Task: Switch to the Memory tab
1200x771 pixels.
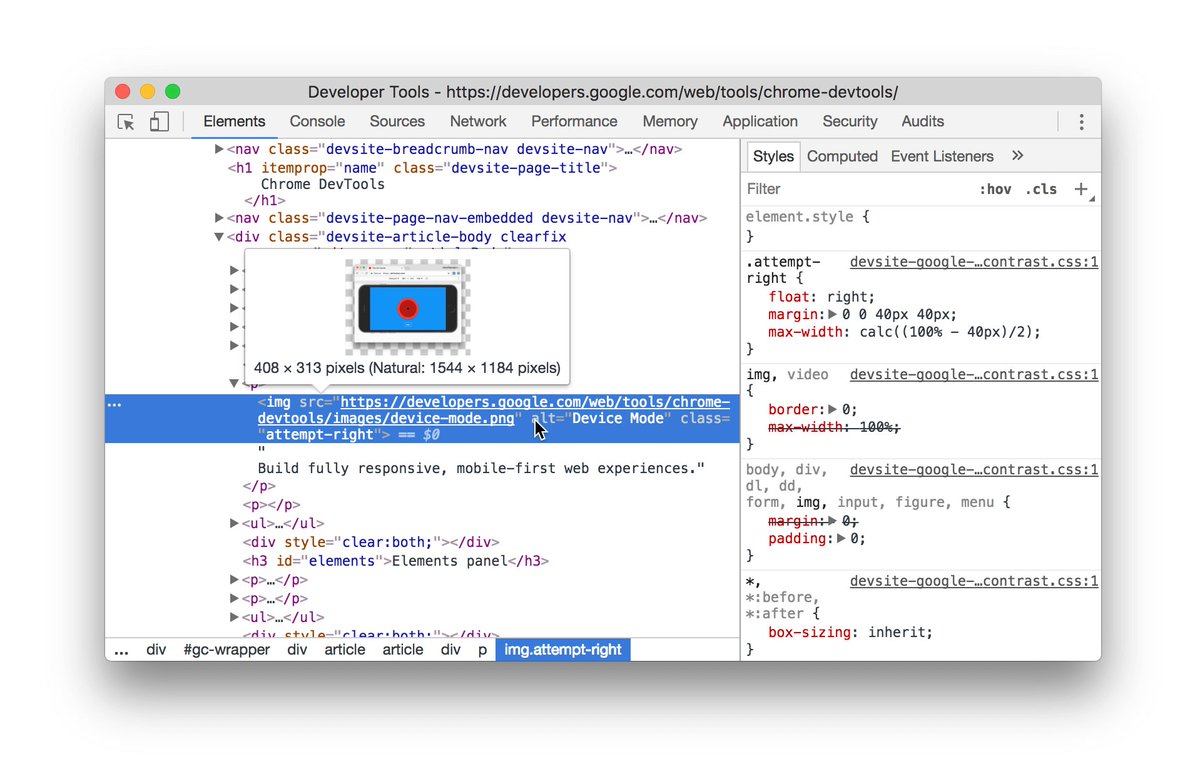Action: click(670, 122)
